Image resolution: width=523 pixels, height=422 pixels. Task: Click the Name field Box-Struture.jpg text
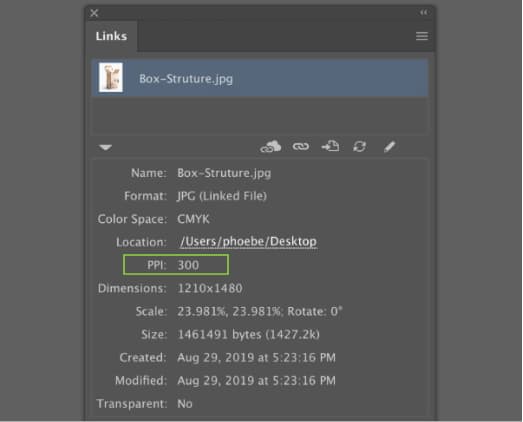point(224,173)
